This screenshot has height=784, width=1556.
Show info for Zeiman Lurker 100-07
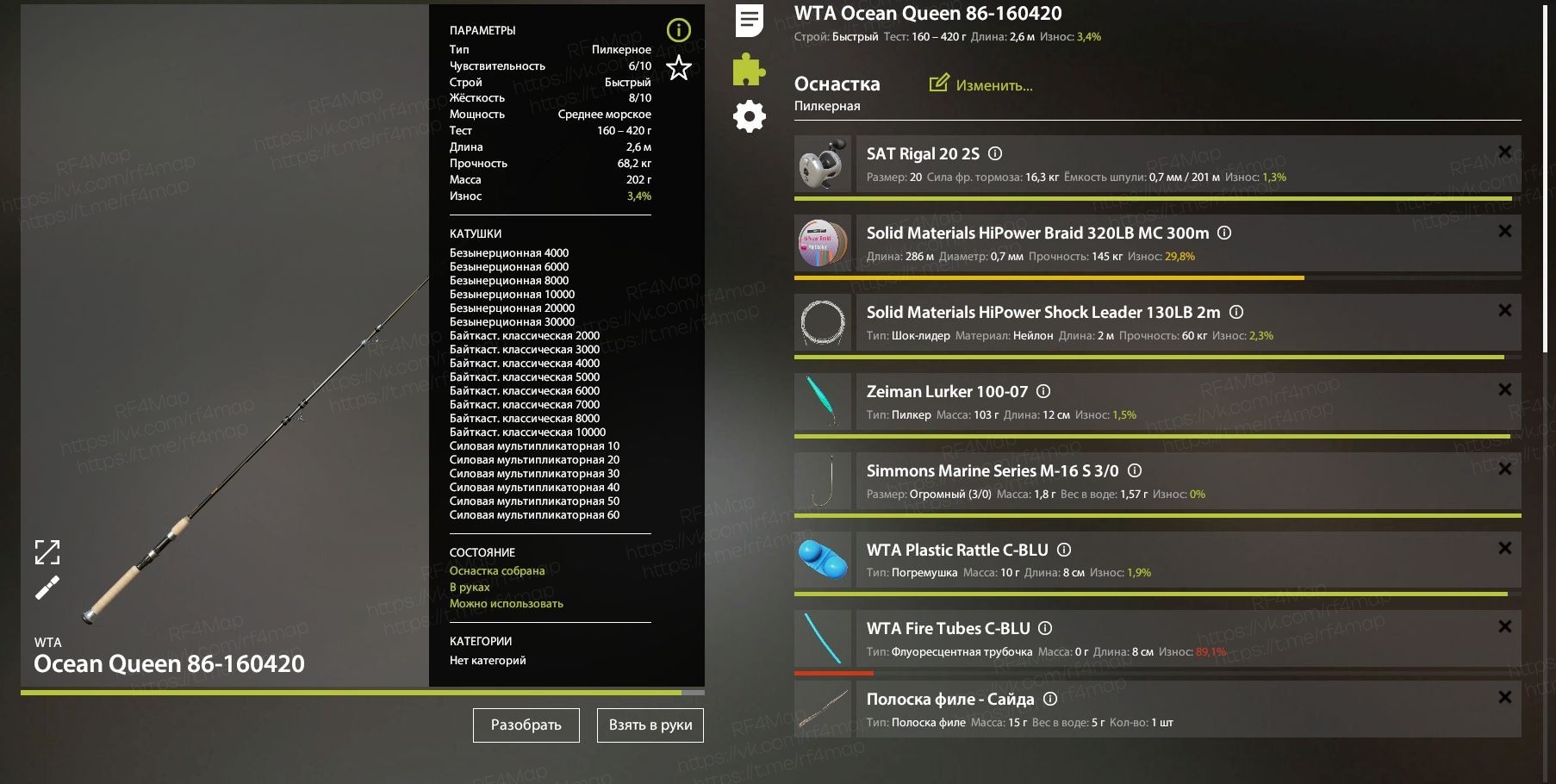[x=1043, y=391]
